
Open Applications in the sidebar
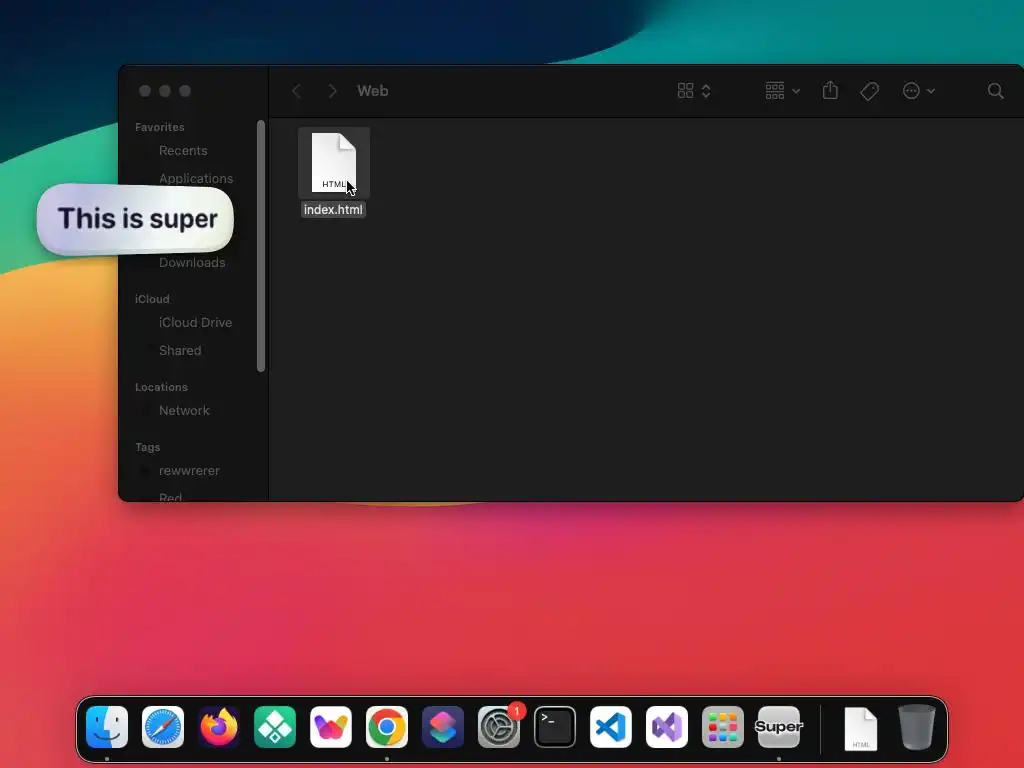[196, 178]
